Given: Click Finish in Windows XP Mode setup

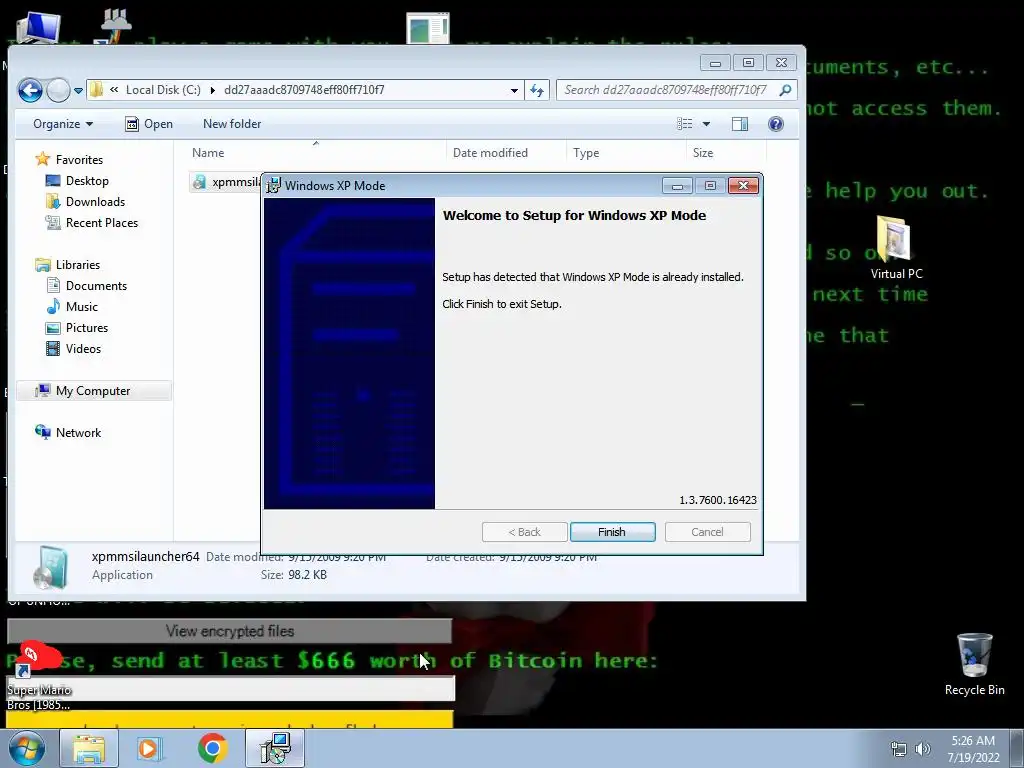Looking at the screenshot, I should [612, 532].
